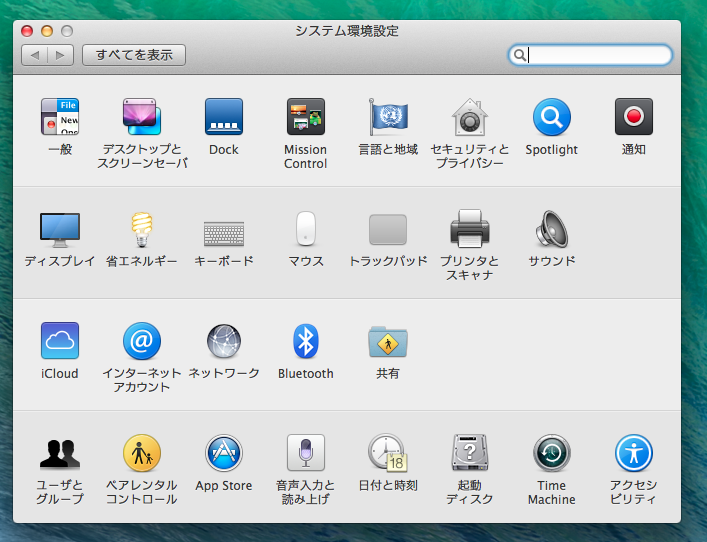Go forward with right arrow button

point(60,55)
